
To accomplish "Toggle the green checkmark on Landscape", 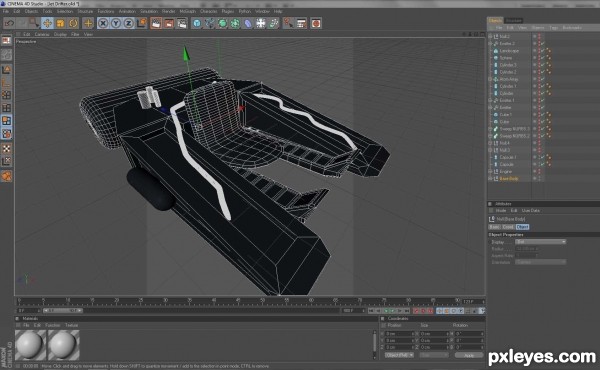I will pyautogui.click(x=543, y=51).
